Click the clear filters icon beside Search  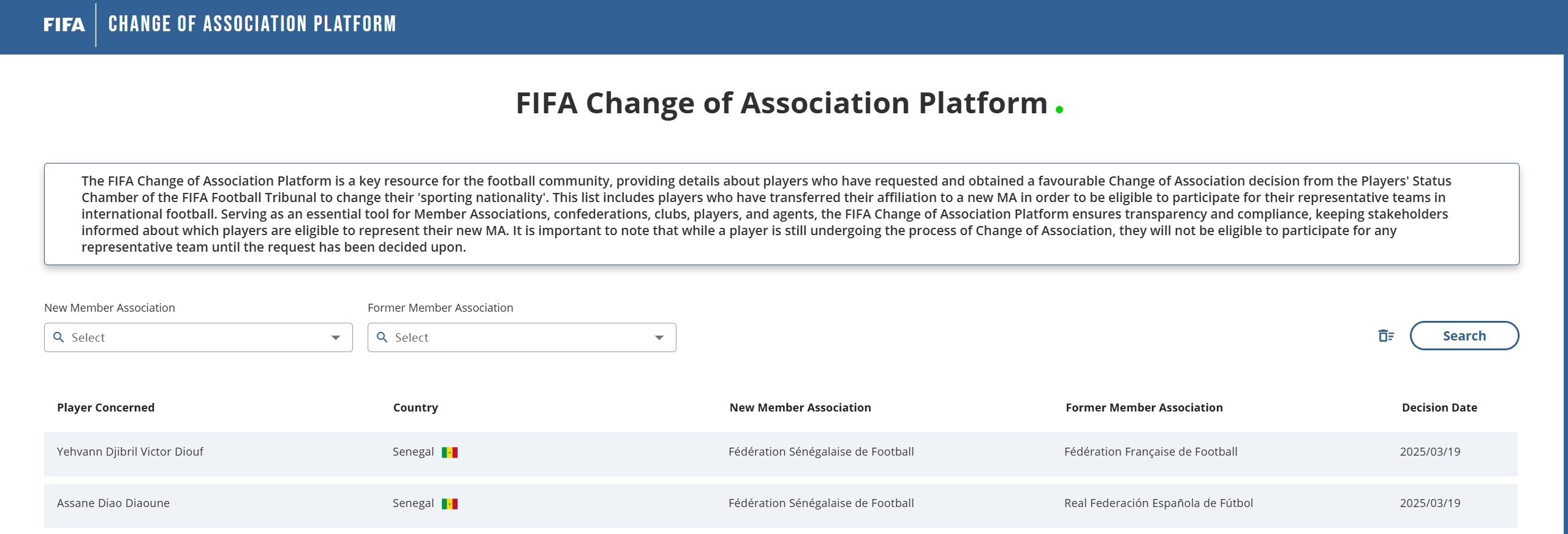[x=1386, y=336]
